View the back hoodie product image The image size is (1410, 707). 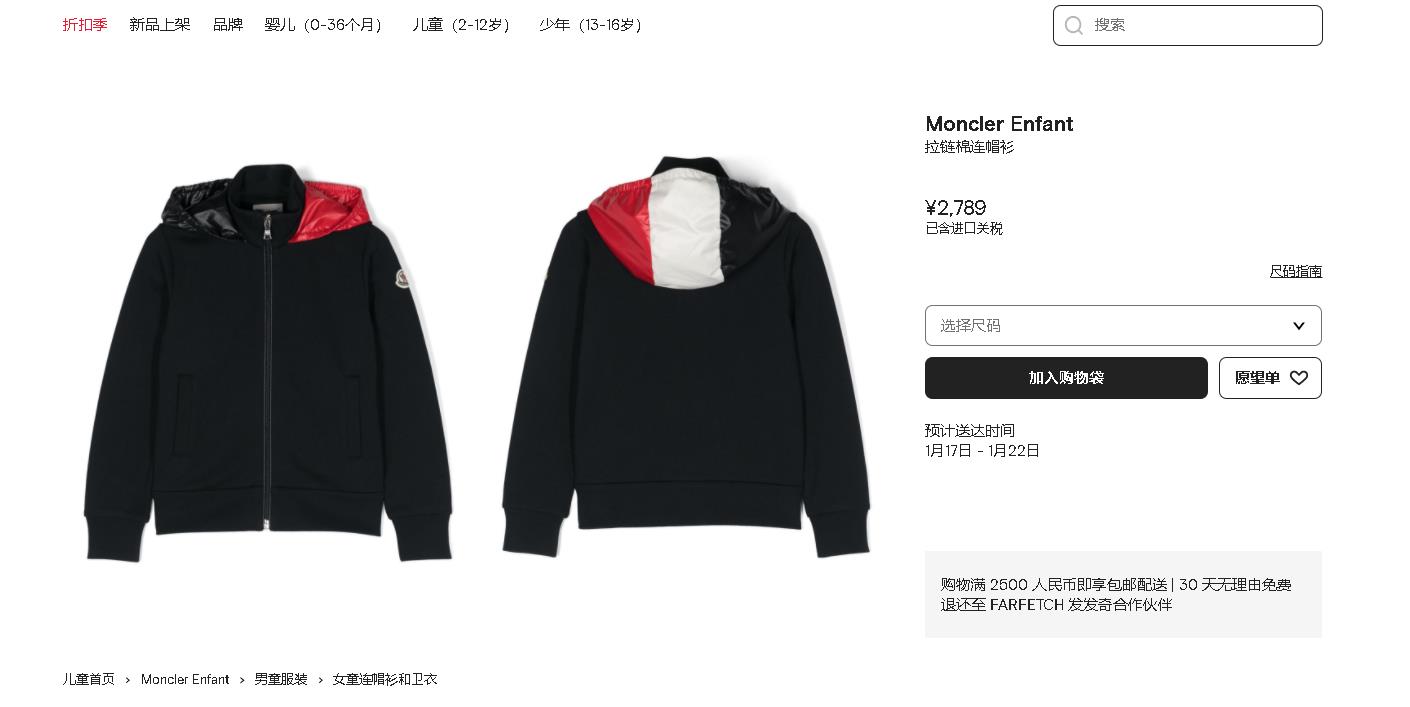click(686, 356)
